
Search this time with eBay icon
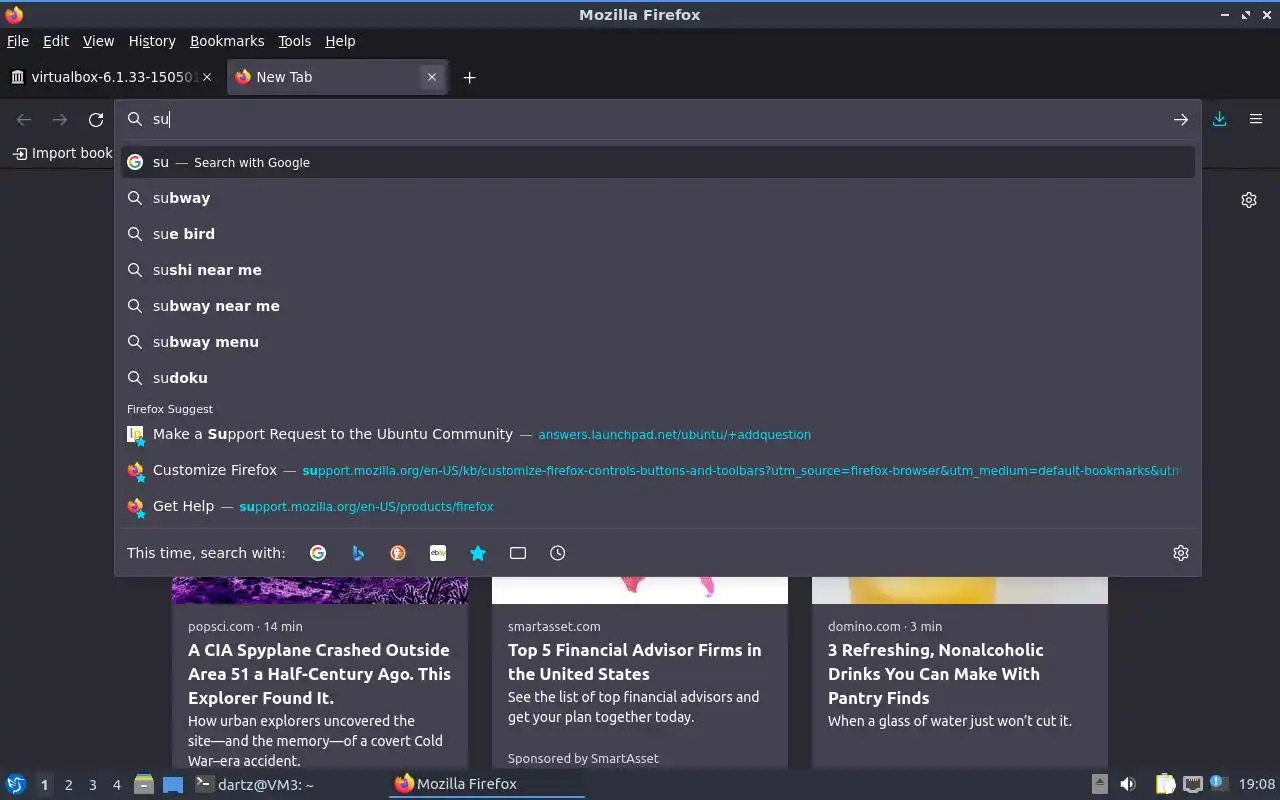[438, 553]
